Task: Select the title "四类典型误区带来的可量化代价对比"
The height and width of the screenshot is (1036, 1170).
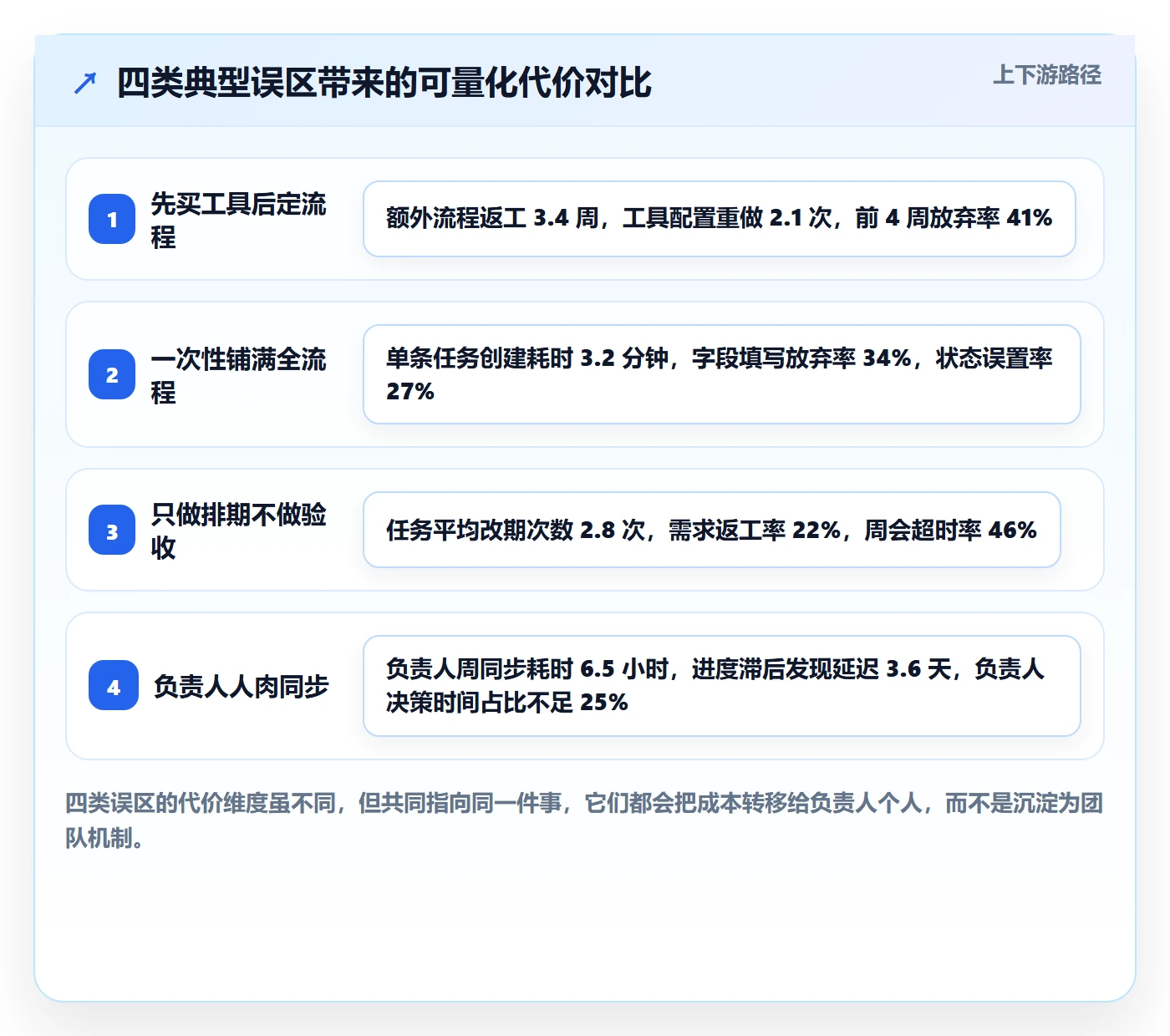Action: (384, 83)
